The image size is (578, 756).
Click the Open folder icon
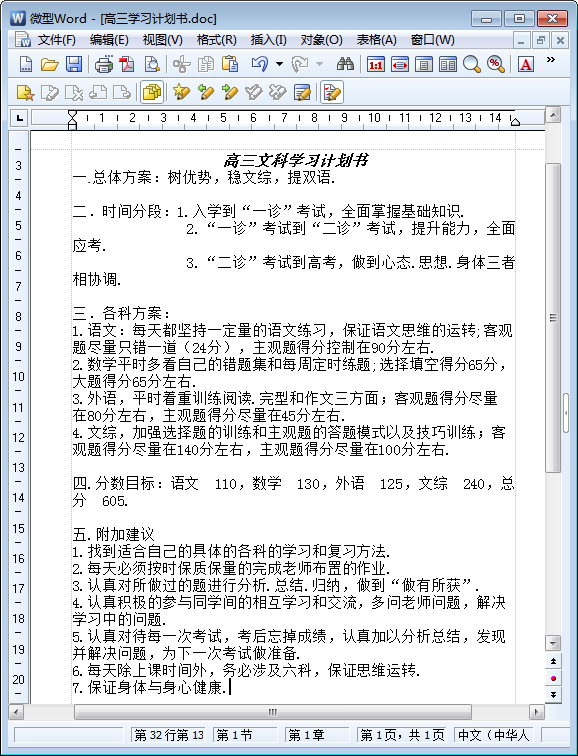49,64
